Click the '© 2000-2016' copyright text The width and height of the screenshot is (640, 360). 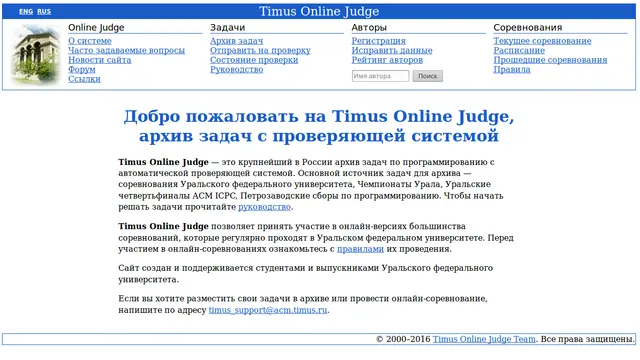pos(403,339)
